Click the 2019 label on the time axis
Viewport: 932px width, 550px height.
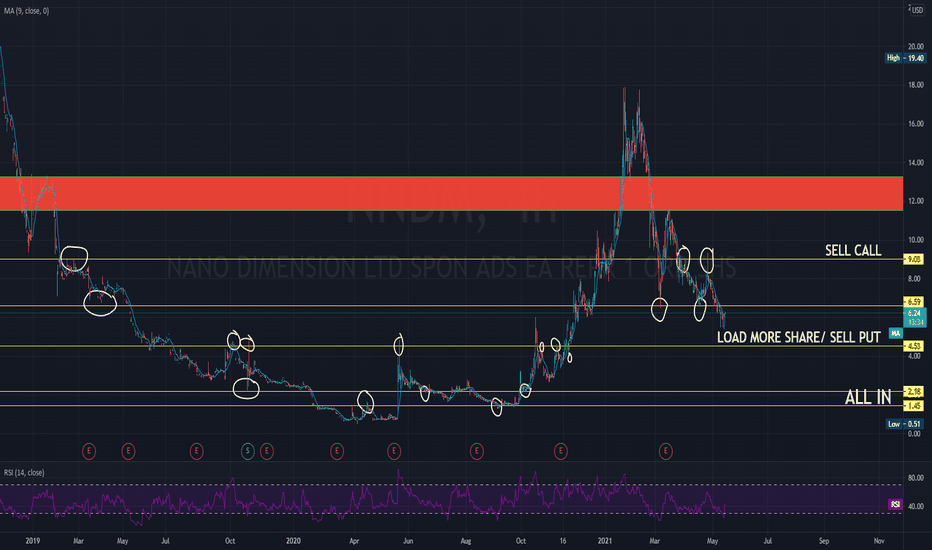(x=33, y=540)
